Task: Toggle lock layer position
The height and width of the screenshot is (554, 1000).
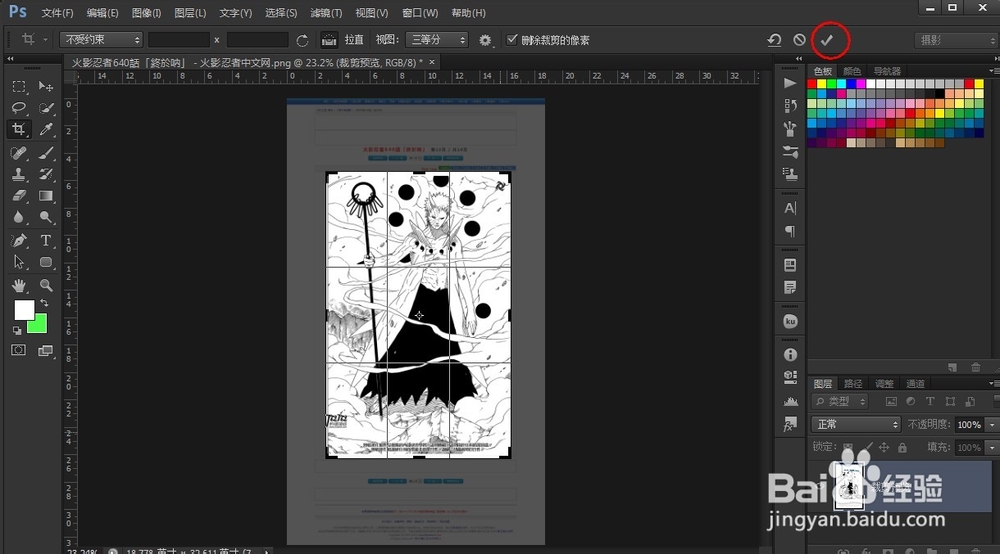Action: (x=884, y=448)
